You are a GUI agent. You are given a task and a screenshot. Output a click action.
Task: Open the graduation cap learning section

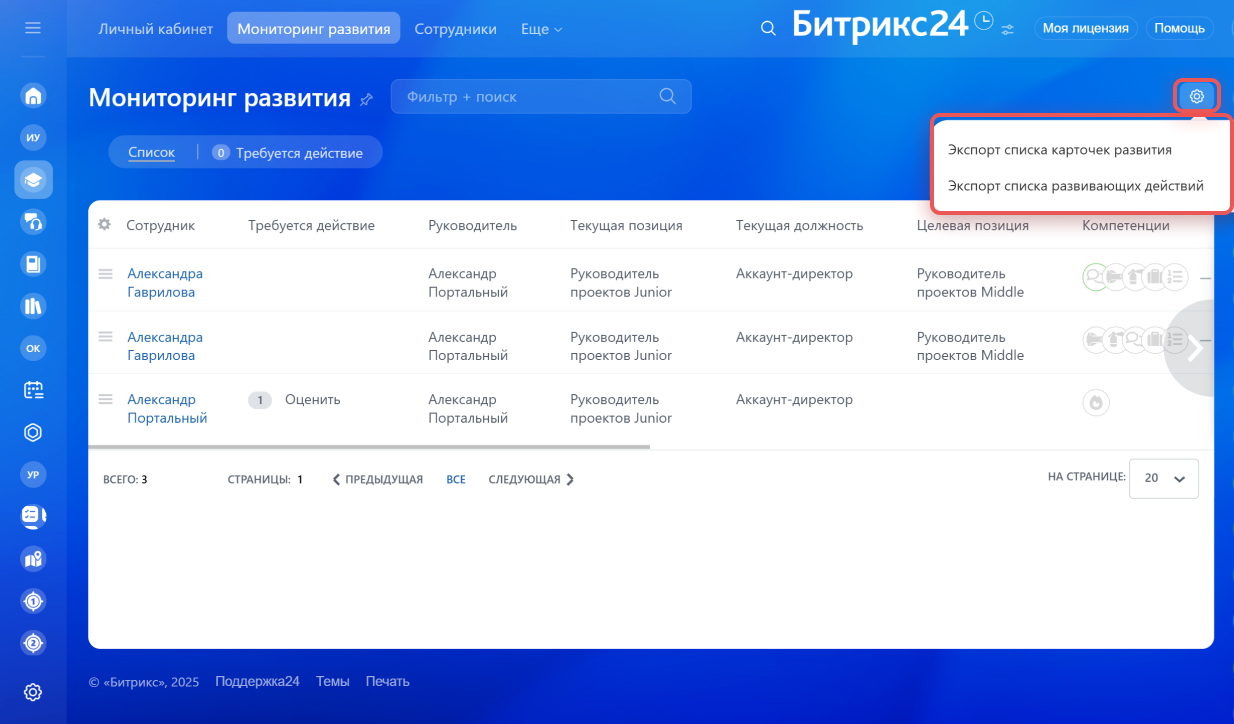pos(33,180)
